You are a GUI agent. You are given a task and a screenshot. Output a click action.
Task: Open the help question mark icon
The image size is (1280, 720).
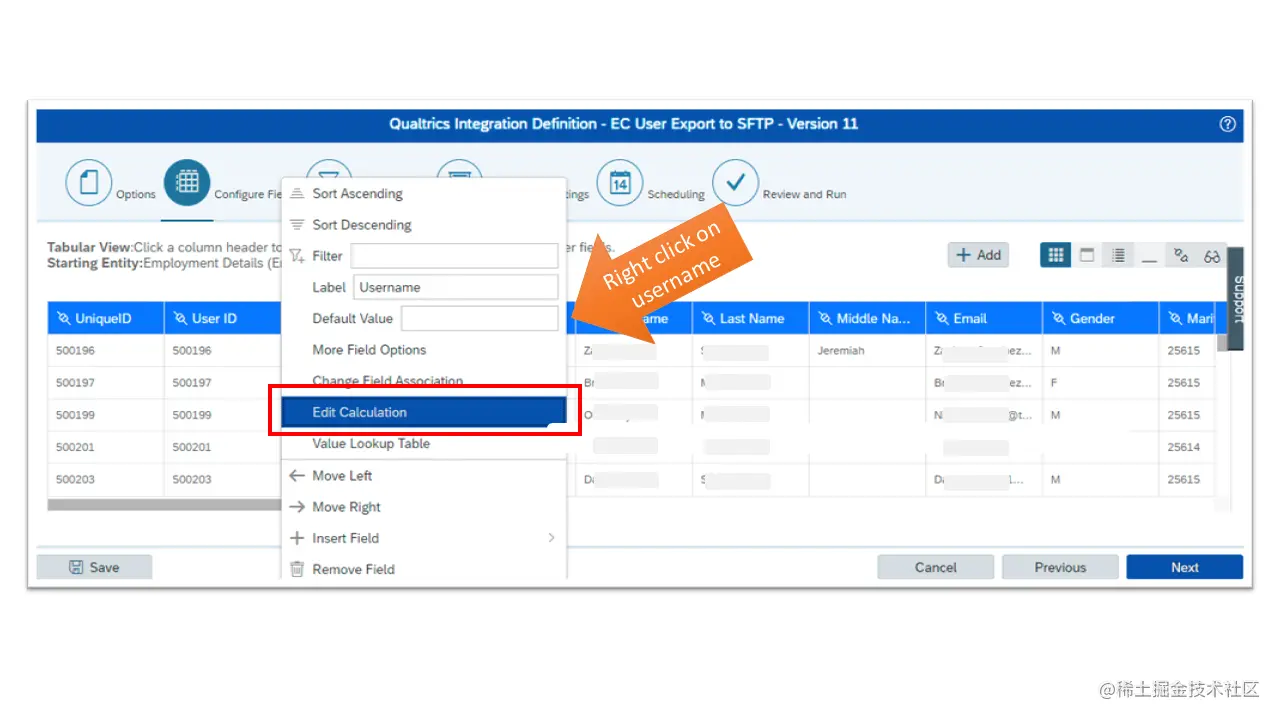coord(1227,124)
